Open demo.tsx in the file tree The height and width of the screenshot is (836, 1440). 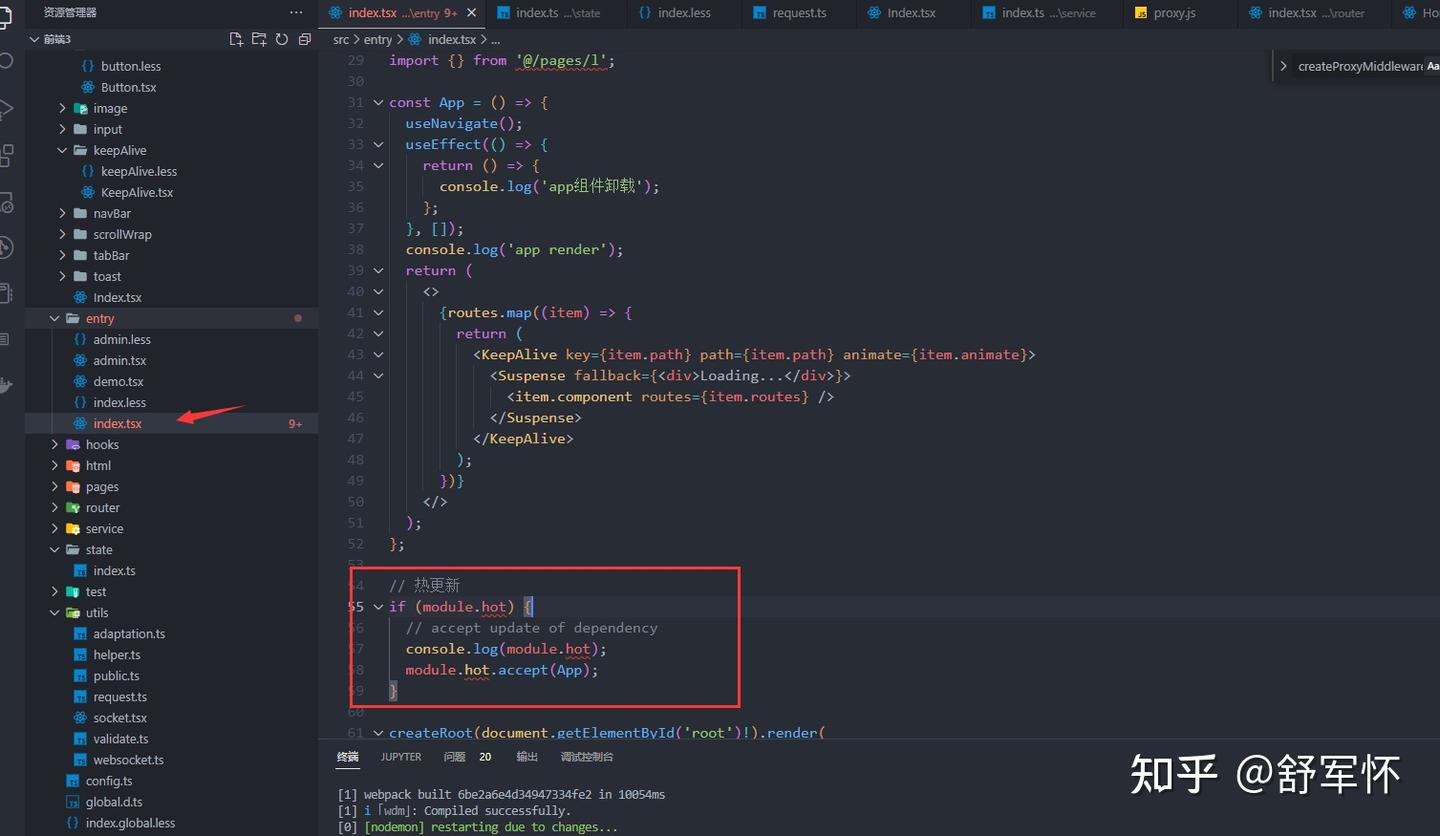tap(119, 381)
